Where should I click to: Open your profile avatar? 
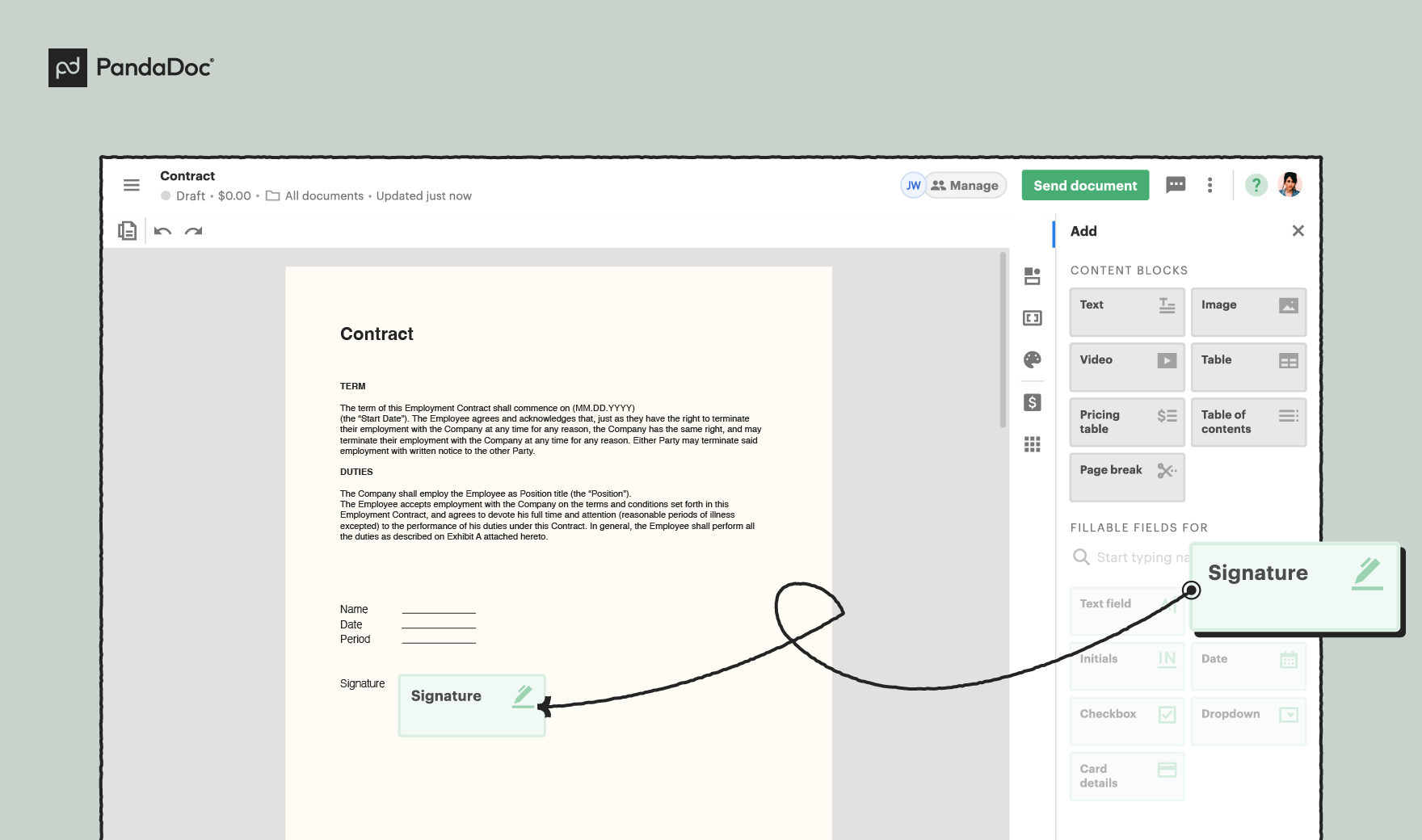point(1290,185)
